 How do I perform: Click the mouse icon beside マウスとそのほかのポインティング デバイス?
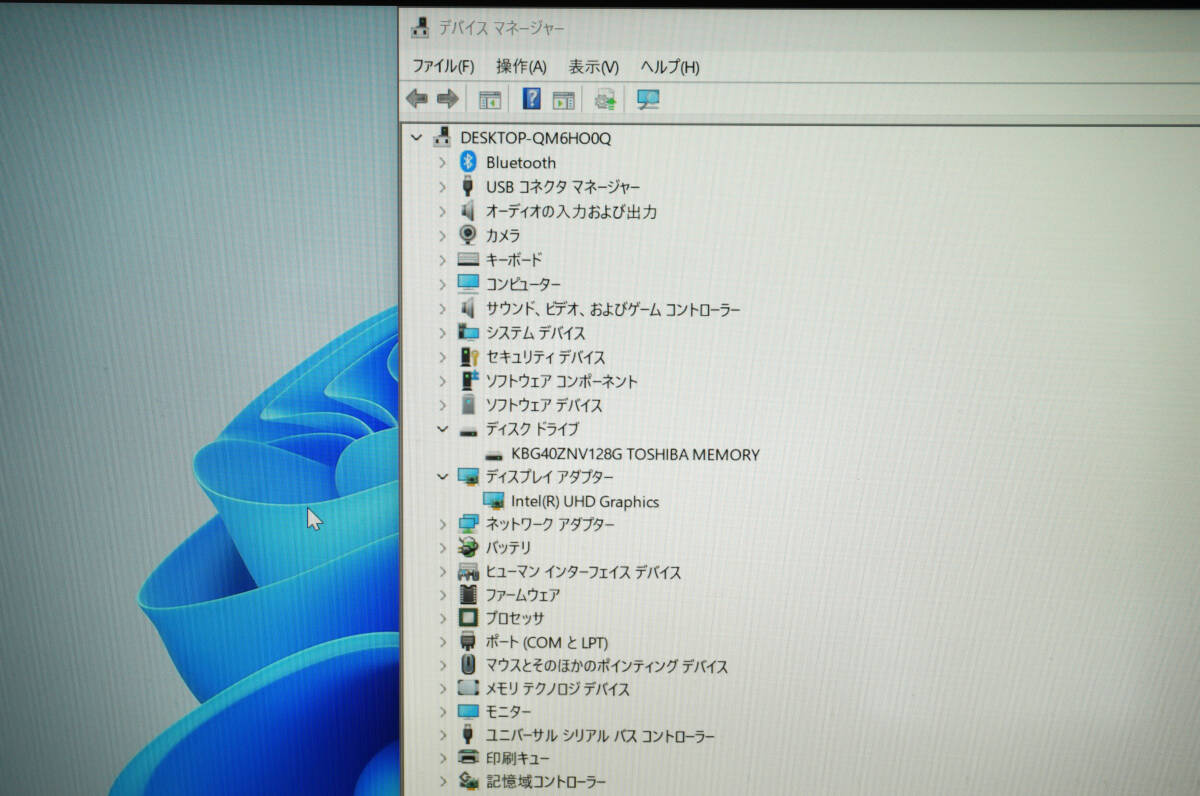(x=468, y=665)
